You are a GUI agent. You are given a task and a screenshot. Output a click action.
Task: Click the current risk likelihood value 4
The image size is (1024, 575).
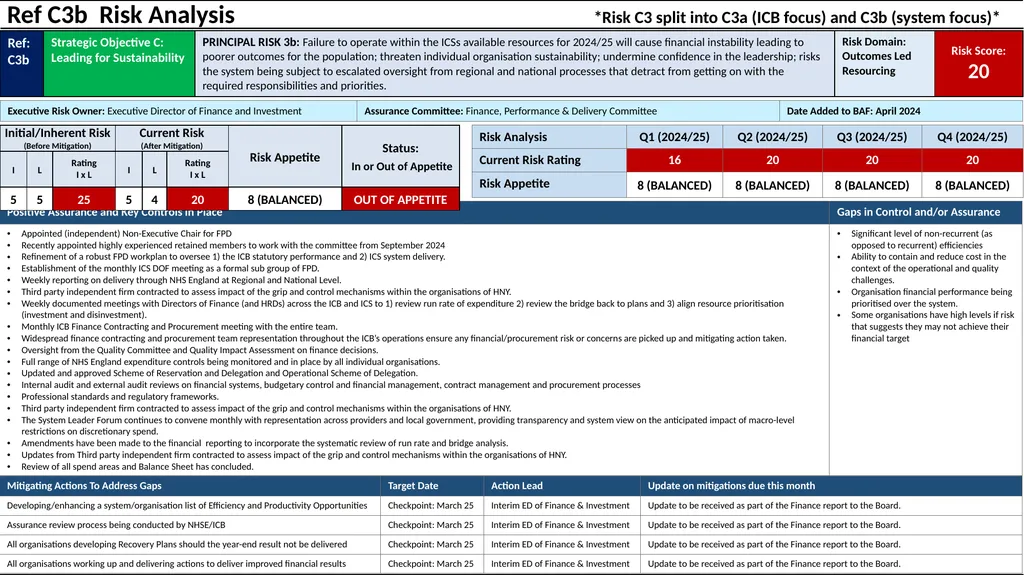pos(154,199)
